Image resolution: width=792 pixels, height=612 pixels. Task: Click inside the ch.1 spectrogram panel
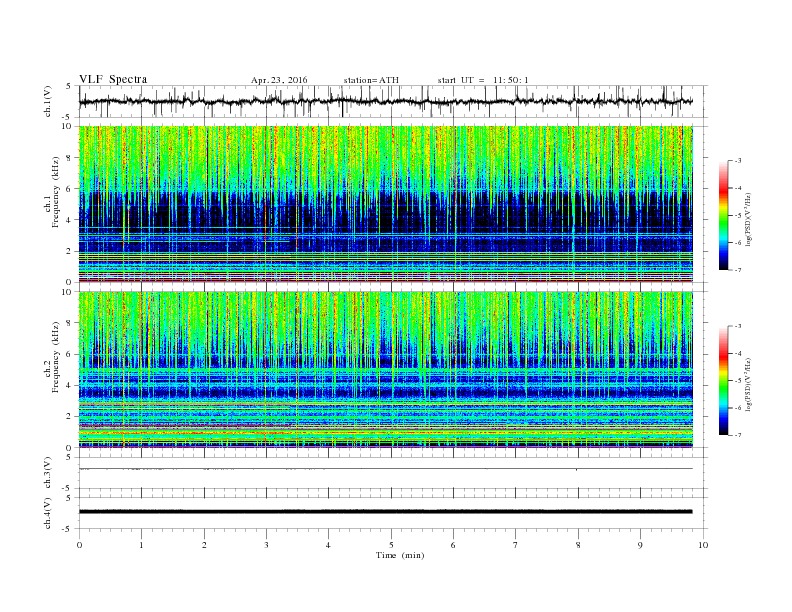(385, 204)
